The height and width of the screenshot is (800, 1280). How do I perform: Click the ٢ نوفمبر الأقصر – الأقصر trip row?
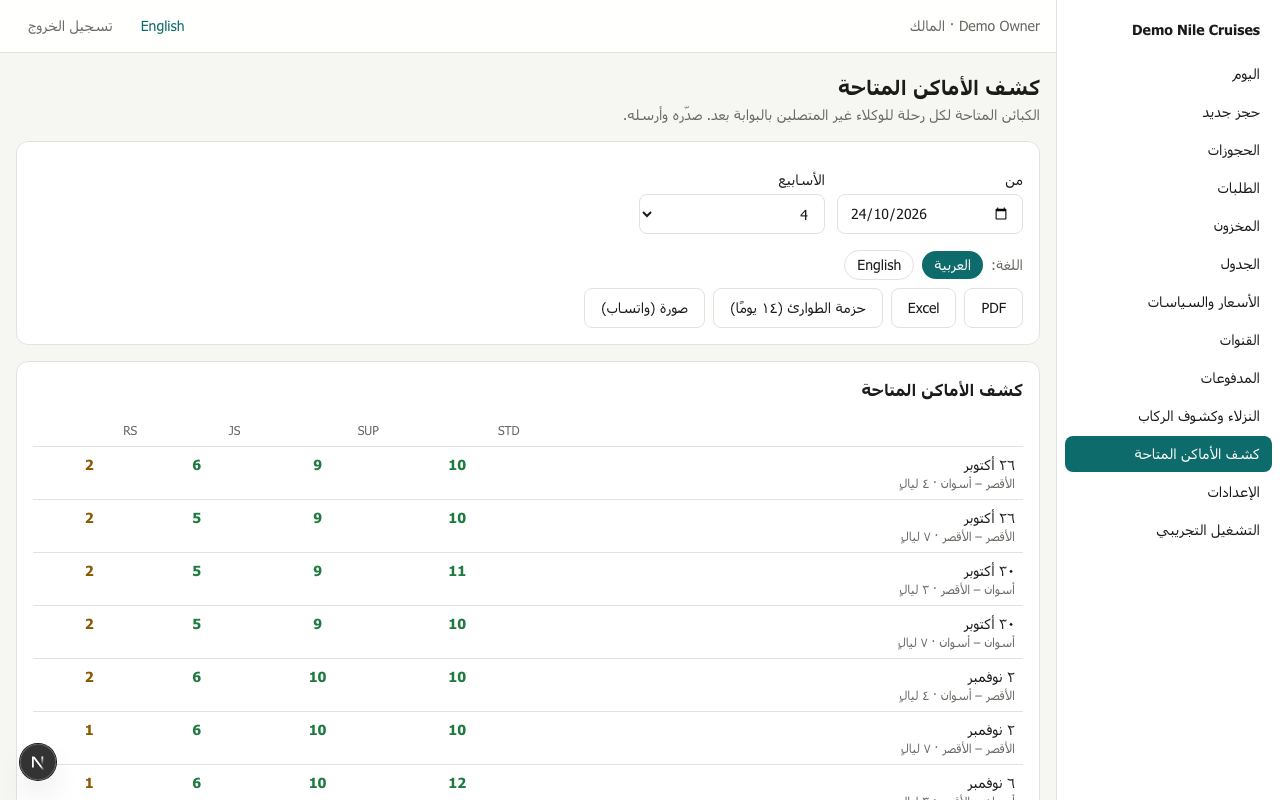(528, 738)
